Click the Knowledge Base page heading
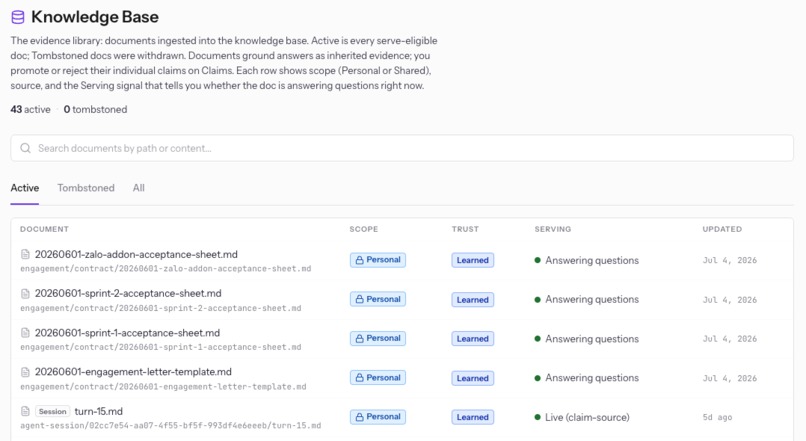Image resolution: width=806 pixels, height=441 pixels. point(95,17)
